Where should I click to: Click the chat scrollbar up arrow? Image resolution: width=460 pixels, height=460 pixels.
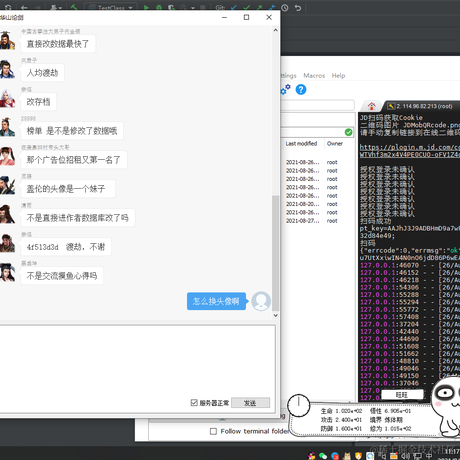(275, 30)
